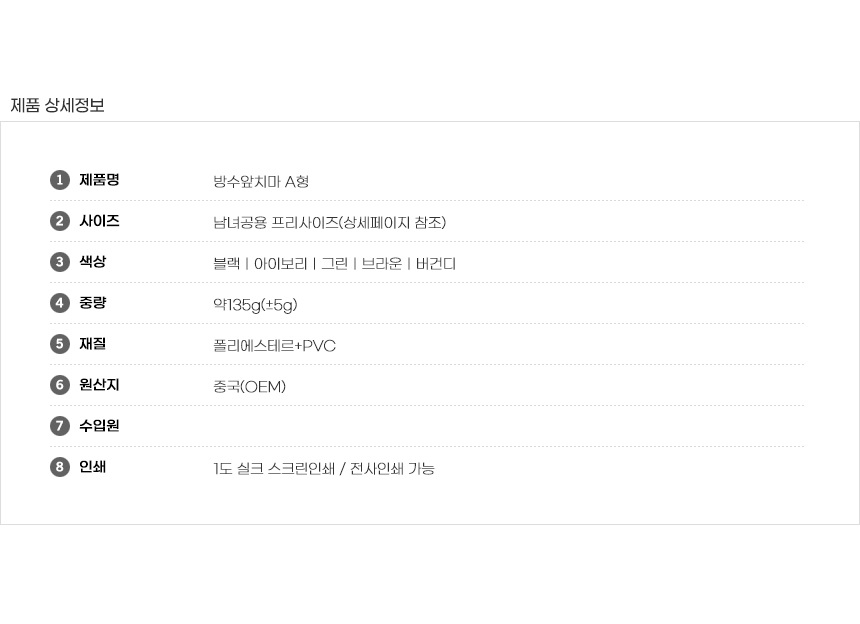This screenshot has height=624, width=860.
Task: Click the number 6 circle icon
Action: (x=60, y=385)
